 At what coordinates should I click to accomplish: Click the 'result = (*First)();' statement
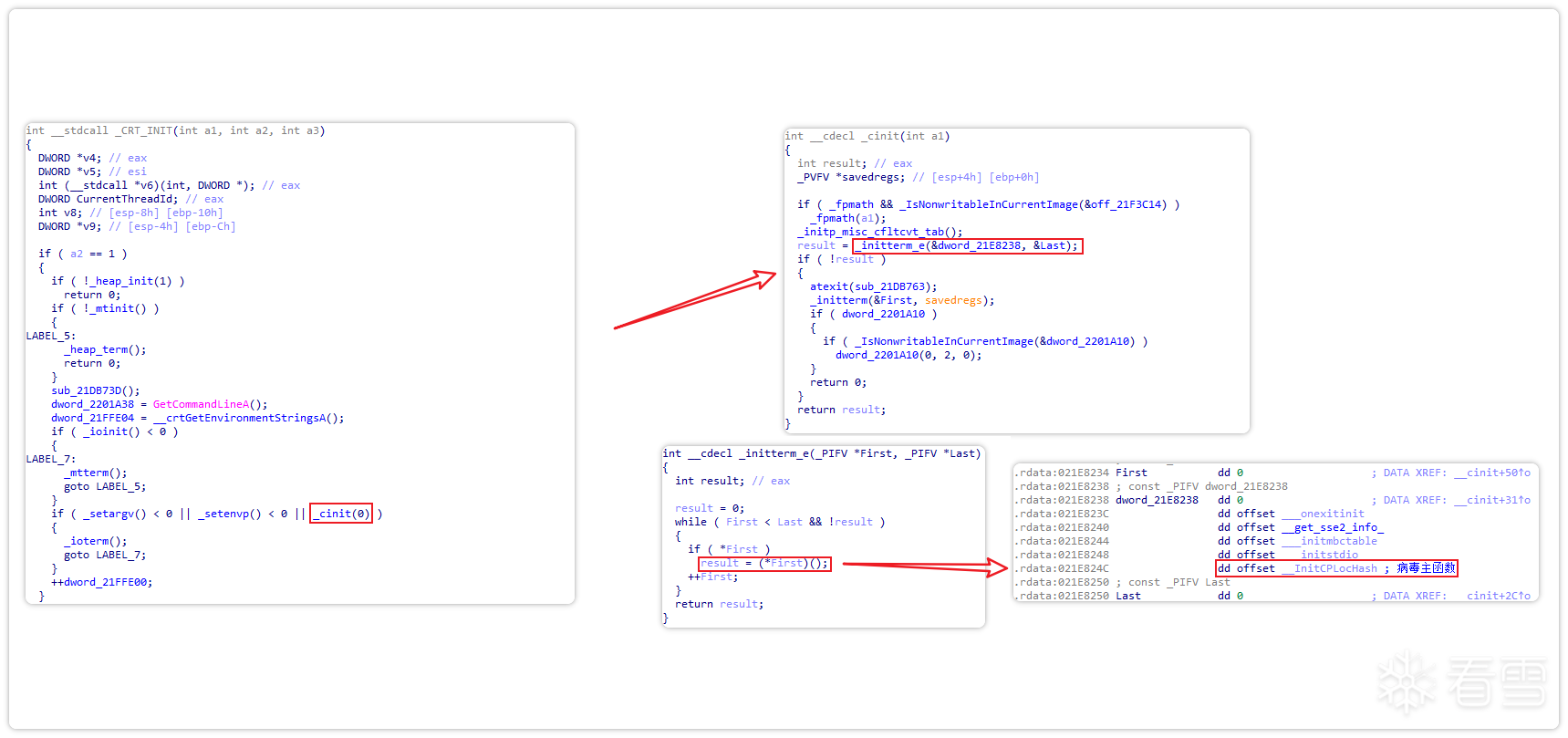click(x=764, y=563)
